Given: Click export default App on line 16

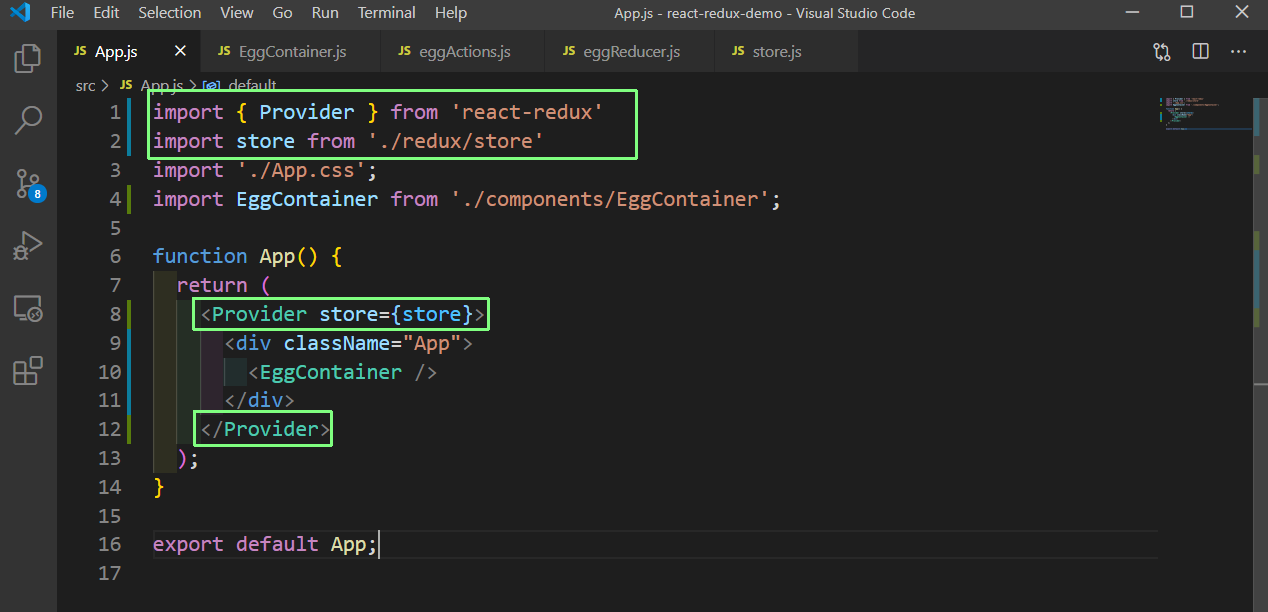Looking at the screenshot, I should coord(265,544).
